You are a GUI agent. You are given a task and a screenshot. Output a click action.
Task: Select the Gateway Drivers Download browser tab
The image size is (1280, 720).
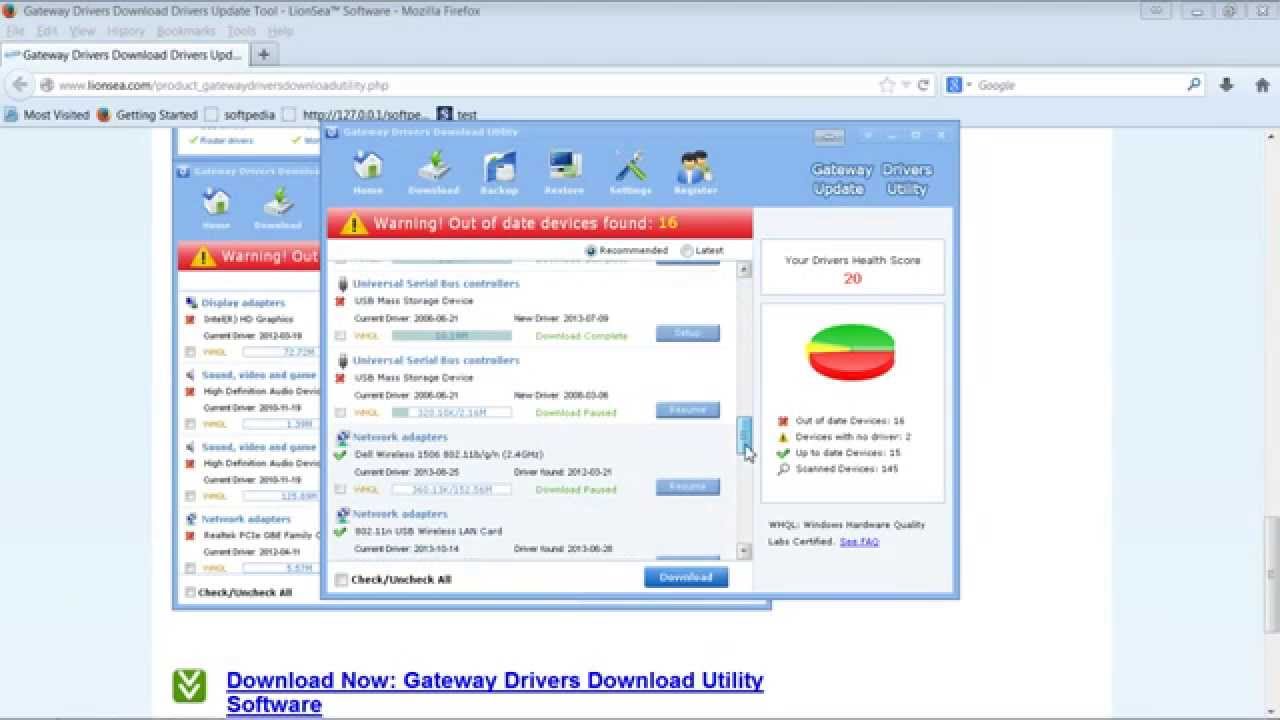tap(124, 55)
